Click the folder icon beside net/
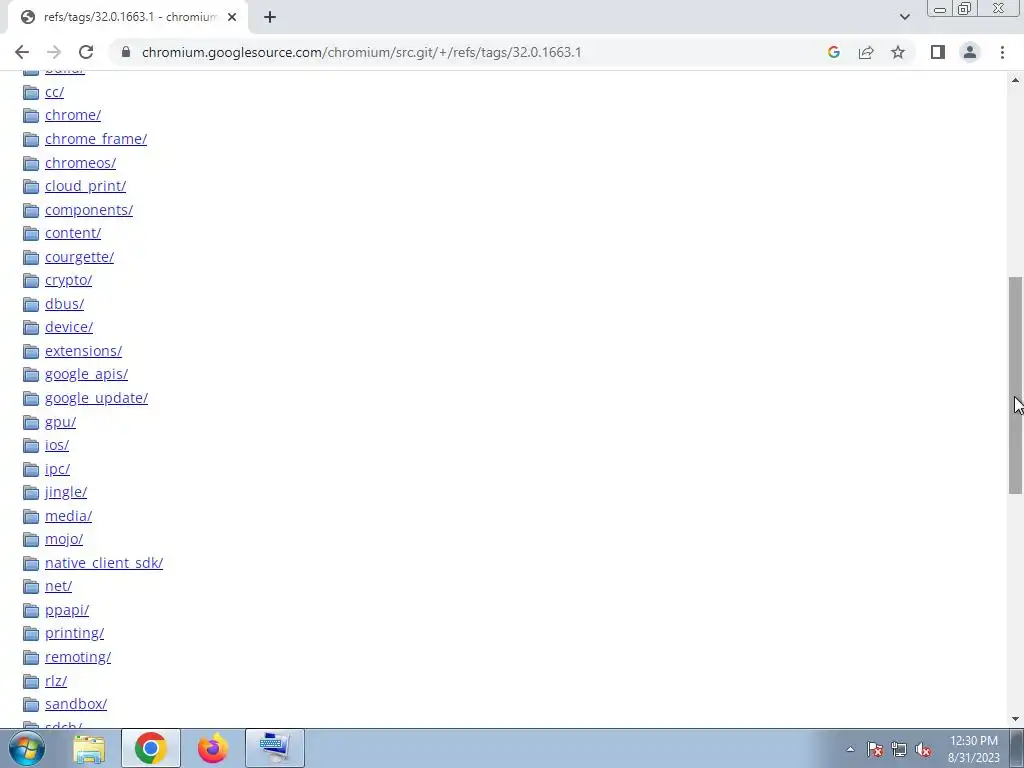The image size is (1024, 768). point(31,587)
